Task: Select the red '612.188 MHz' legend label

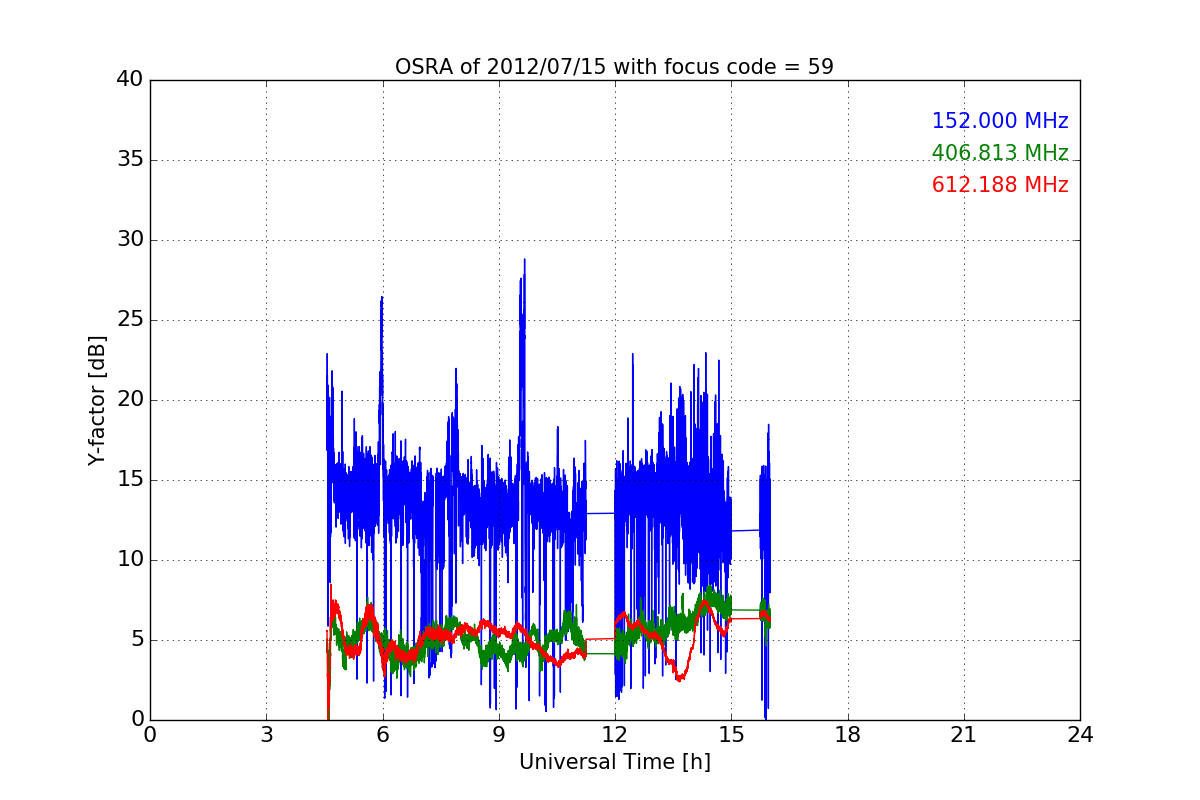Action: pos(1000,185)
